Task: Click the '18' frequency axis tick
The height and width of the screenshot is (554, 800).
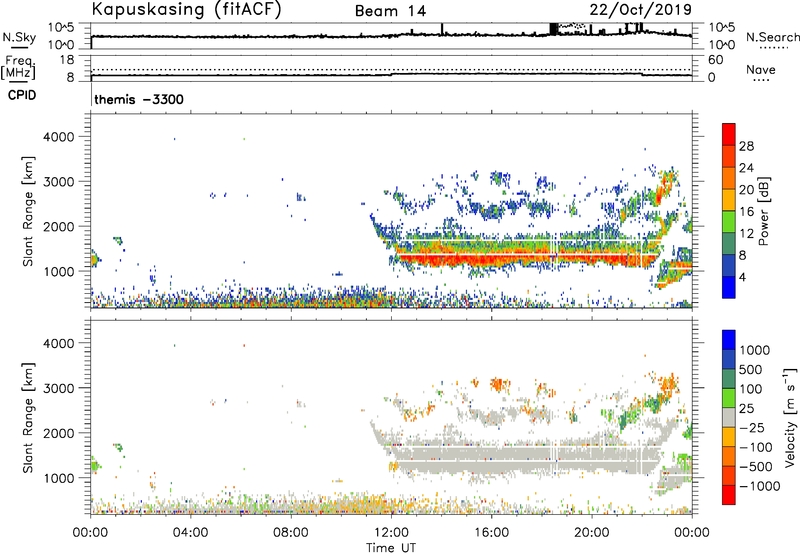Action: [x=66, y=60]
